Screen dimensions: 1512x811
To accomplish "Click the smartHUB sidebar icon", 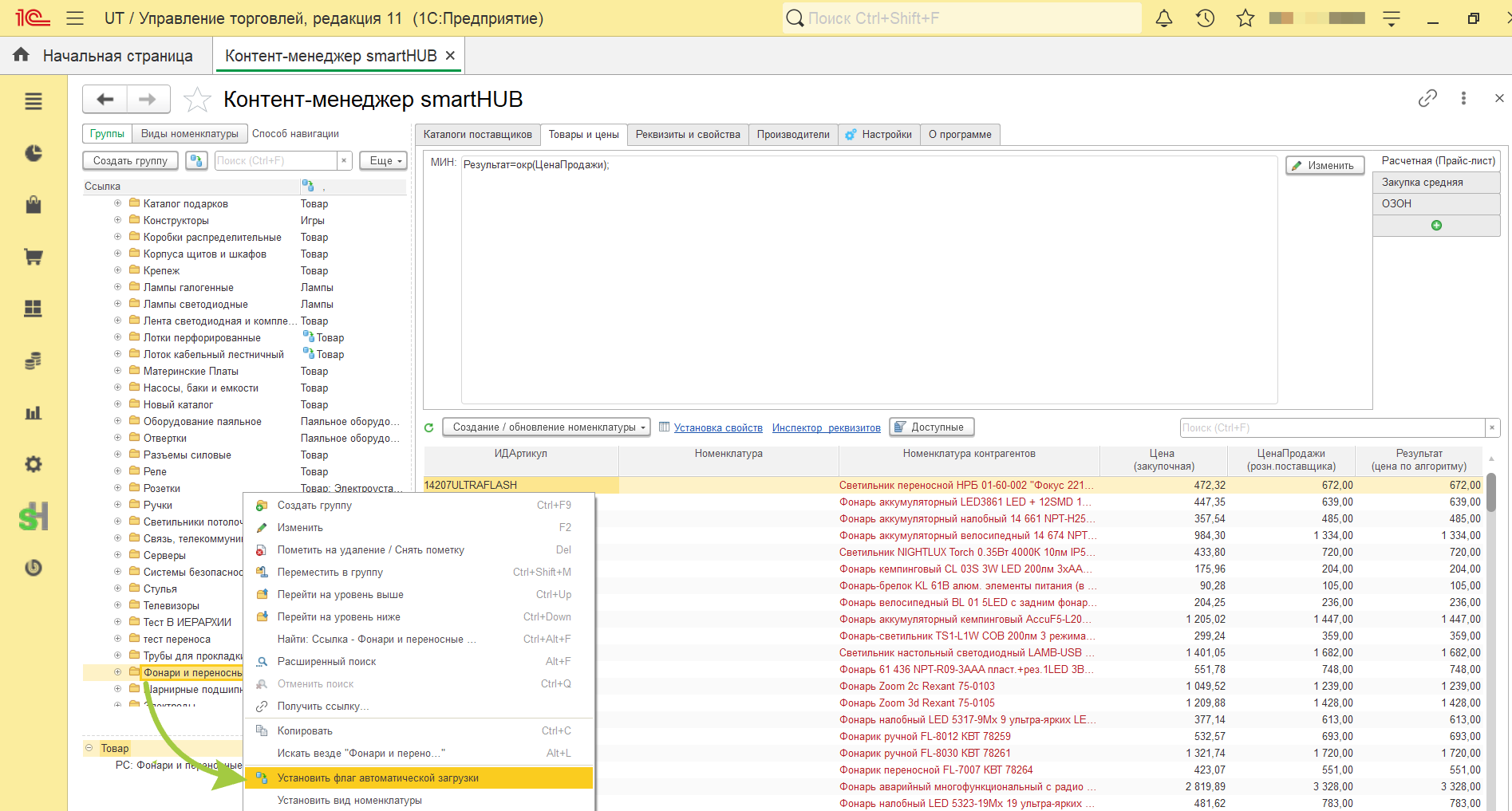I will (34, 517).
